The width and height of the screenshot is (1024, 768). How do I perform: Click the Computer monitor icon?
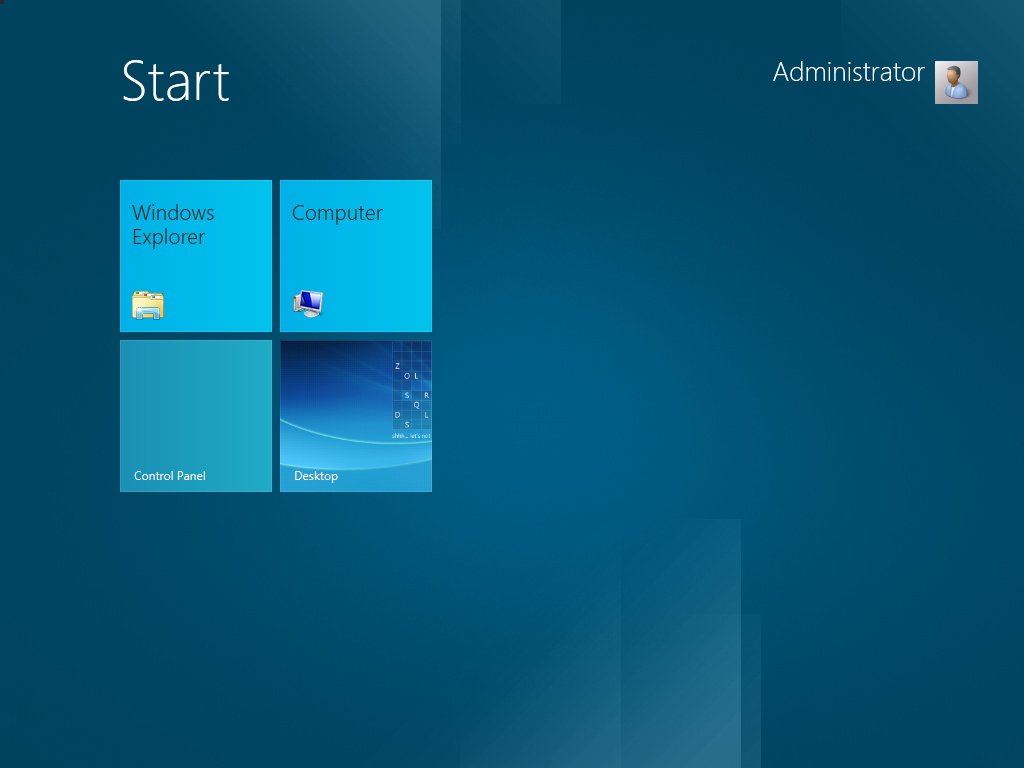click(308, 304)
